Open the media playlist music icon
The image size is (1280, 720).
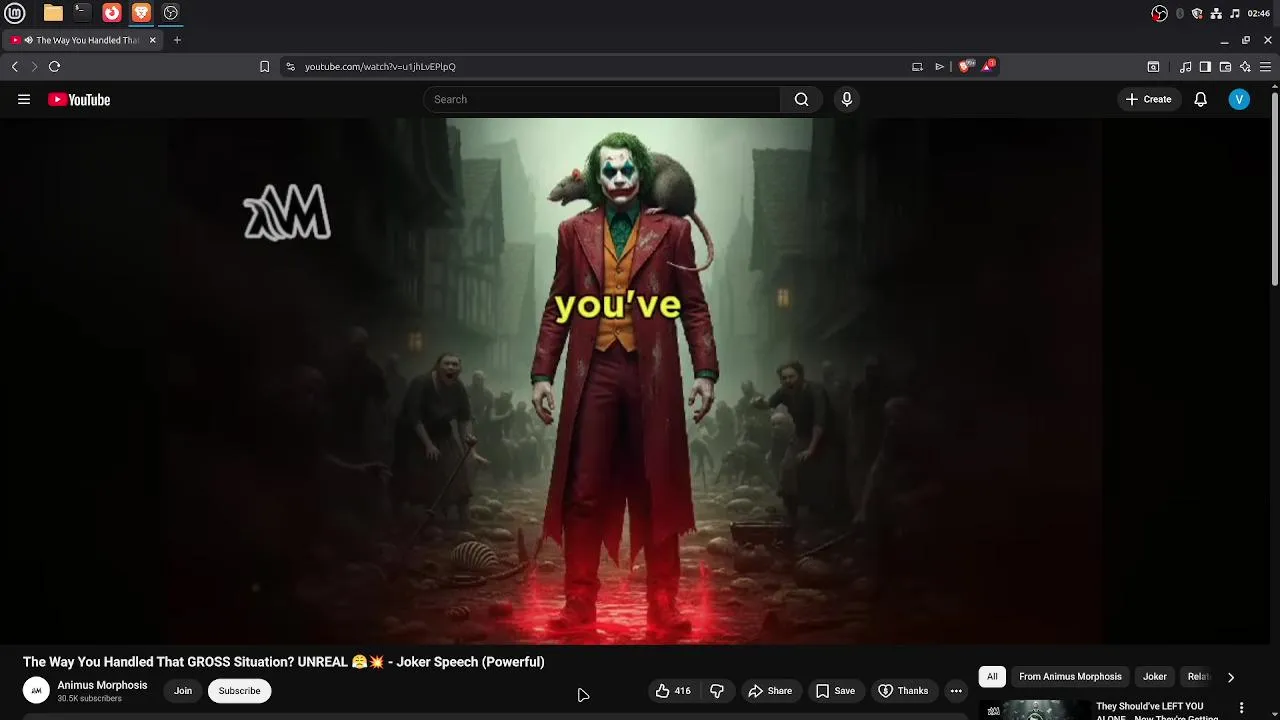coord(1185,67)
